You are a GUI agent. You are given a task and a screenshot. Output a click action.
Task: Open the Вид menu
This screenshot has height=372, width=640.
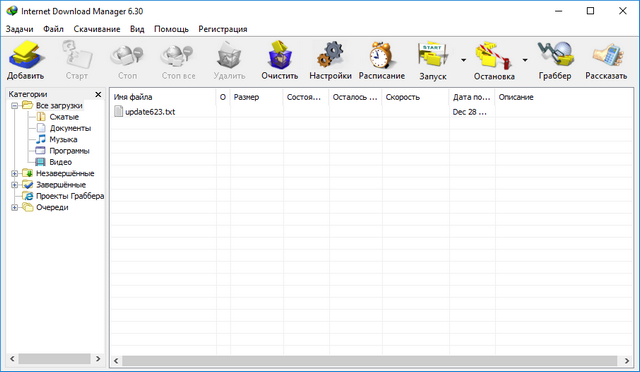tap(137, 29)
